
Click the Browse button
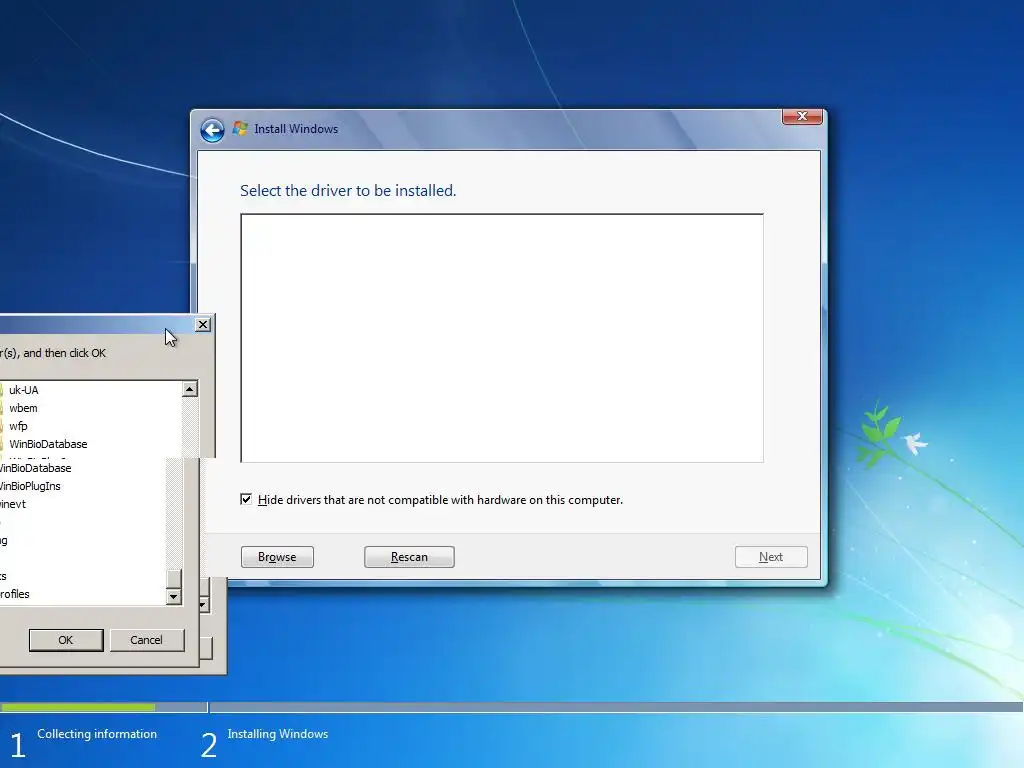click(278, 557)
